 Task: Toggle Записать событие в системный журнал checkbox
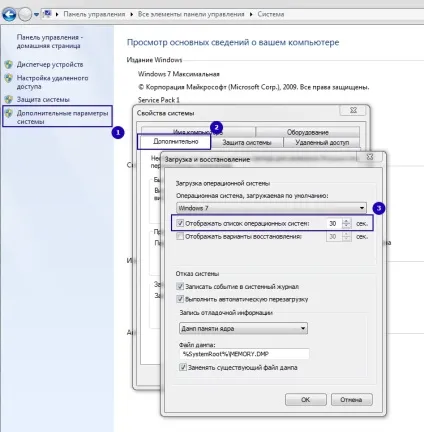pos(180,286)
